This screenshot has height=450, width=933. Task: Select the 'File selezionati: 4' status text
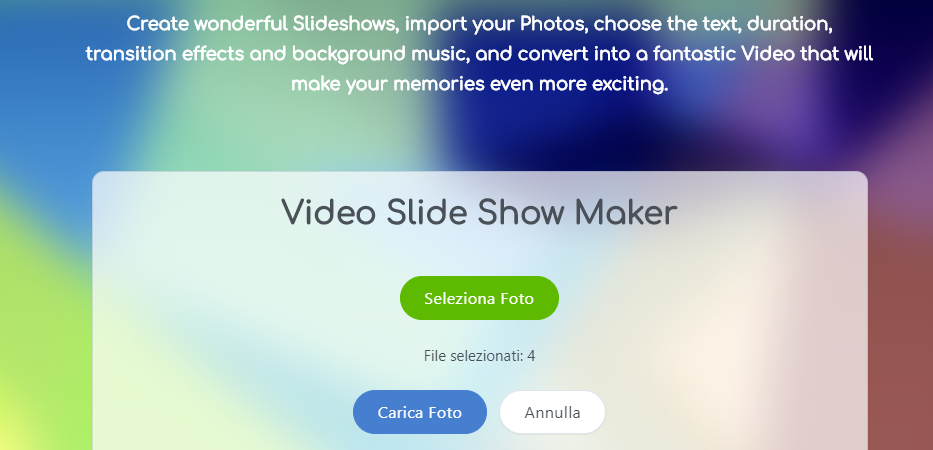click(x=479, y=356)
